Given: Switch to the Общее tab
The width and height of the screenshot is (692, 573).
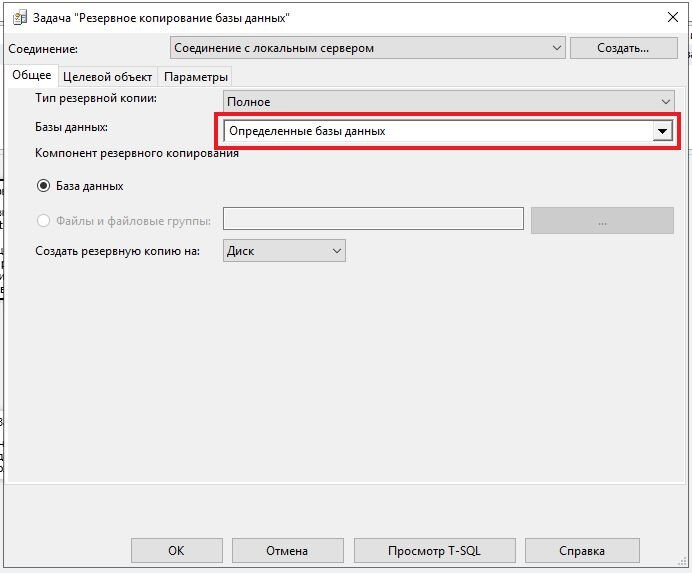Looking at the screenshot, I should (x=31, y=75).
